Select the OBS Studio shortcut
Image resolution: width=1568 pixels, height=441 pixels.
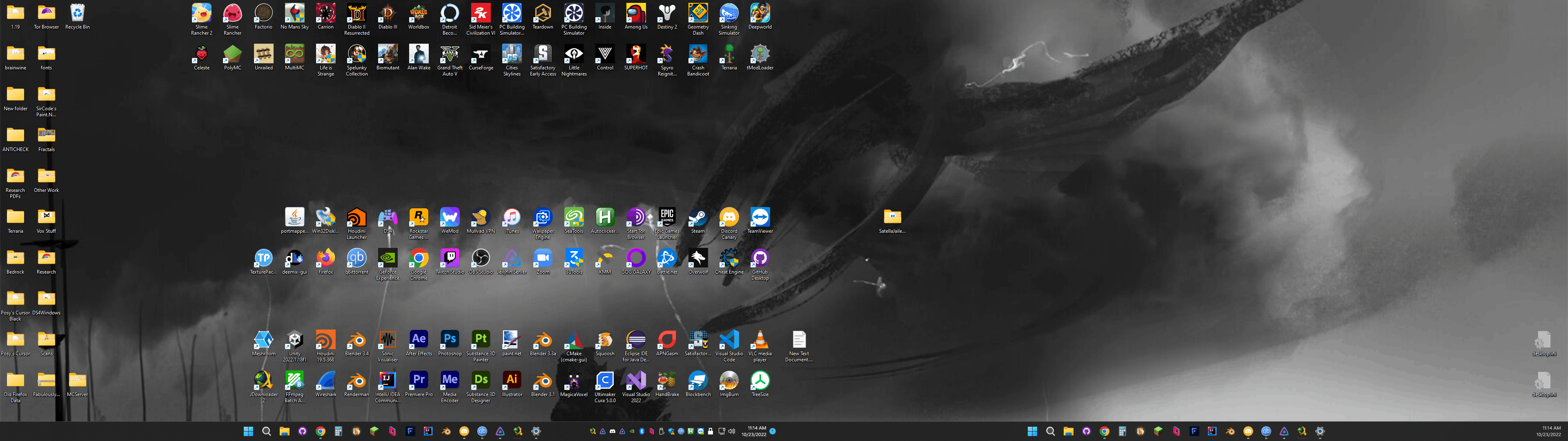[481, 261]
